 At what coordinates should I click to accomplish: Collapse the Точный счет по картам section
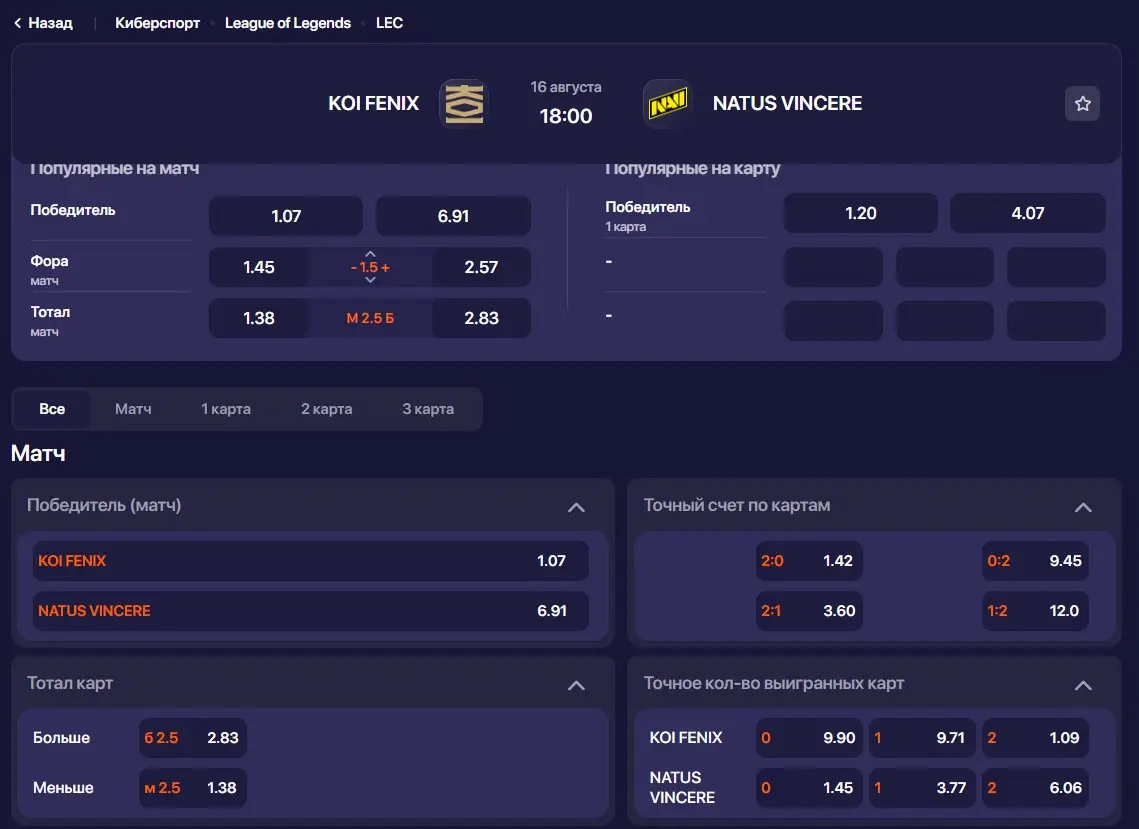(1083, 507)
